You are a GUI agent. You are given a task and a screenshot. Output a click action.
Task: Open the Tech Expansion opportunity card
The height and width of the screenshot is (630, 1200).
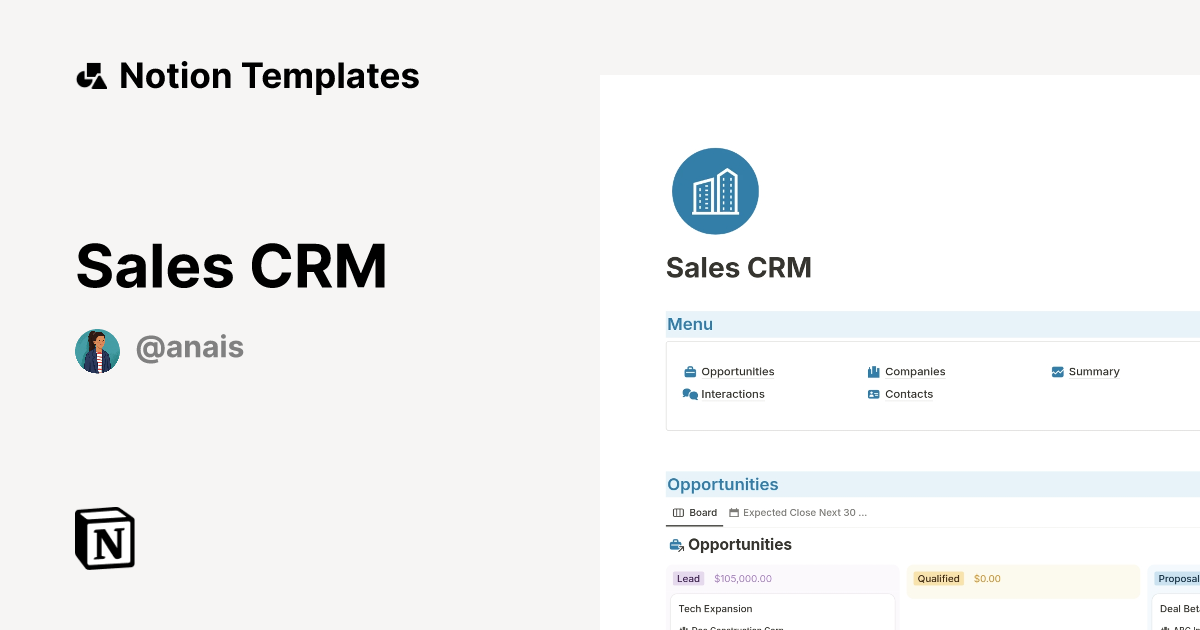coord(715,608)
